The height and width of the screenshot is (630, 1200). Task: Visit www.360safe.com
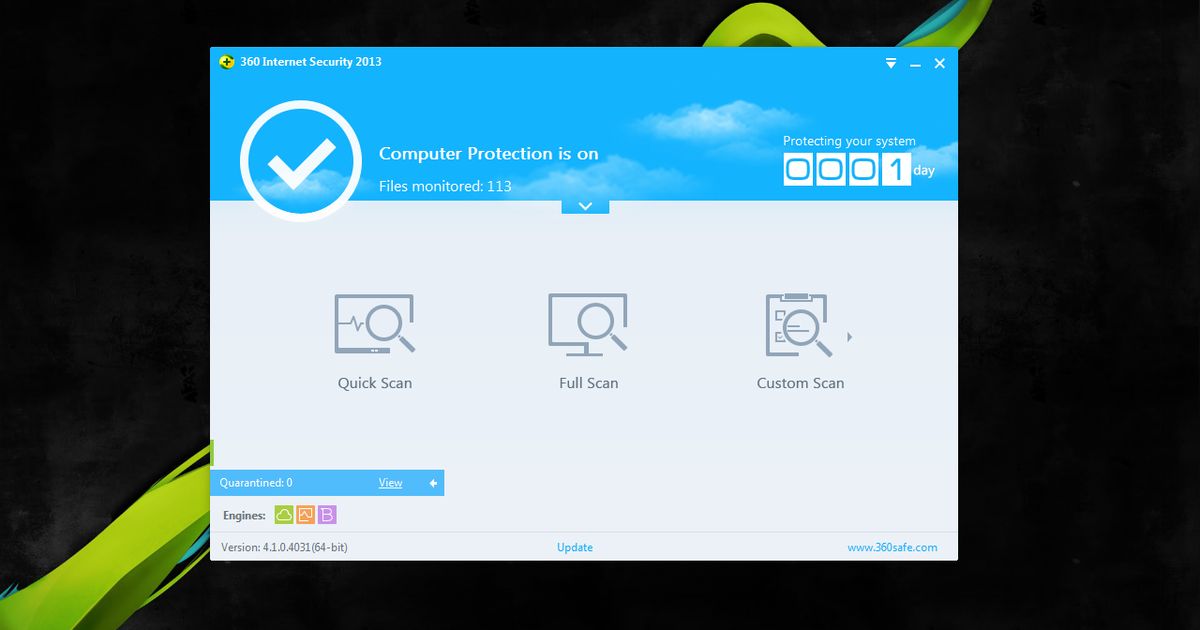893,547
